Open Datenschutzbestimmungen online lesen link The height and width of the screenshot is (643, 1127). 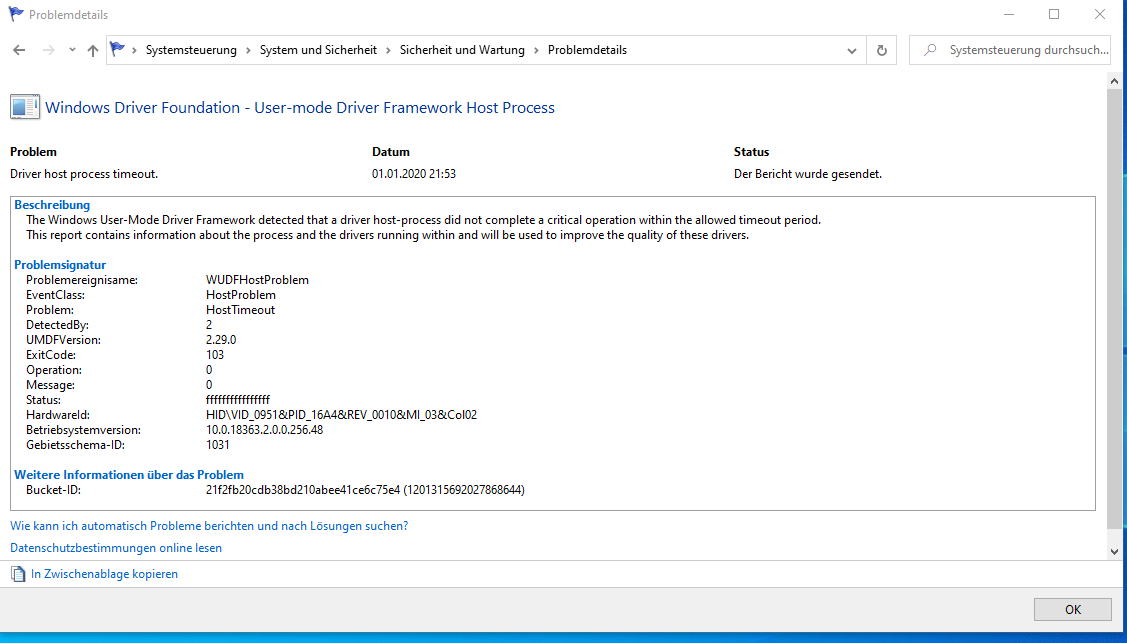(116, 547)
